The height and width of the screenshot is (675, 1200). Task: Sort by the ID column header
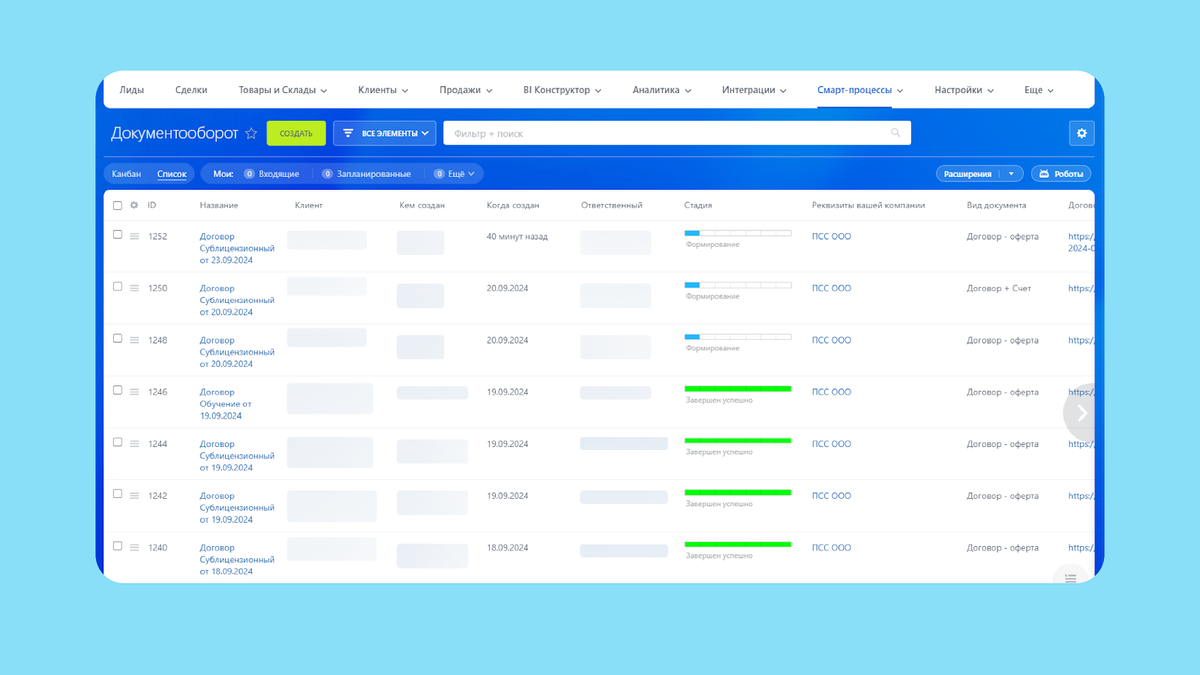click(x=152, y=205)
